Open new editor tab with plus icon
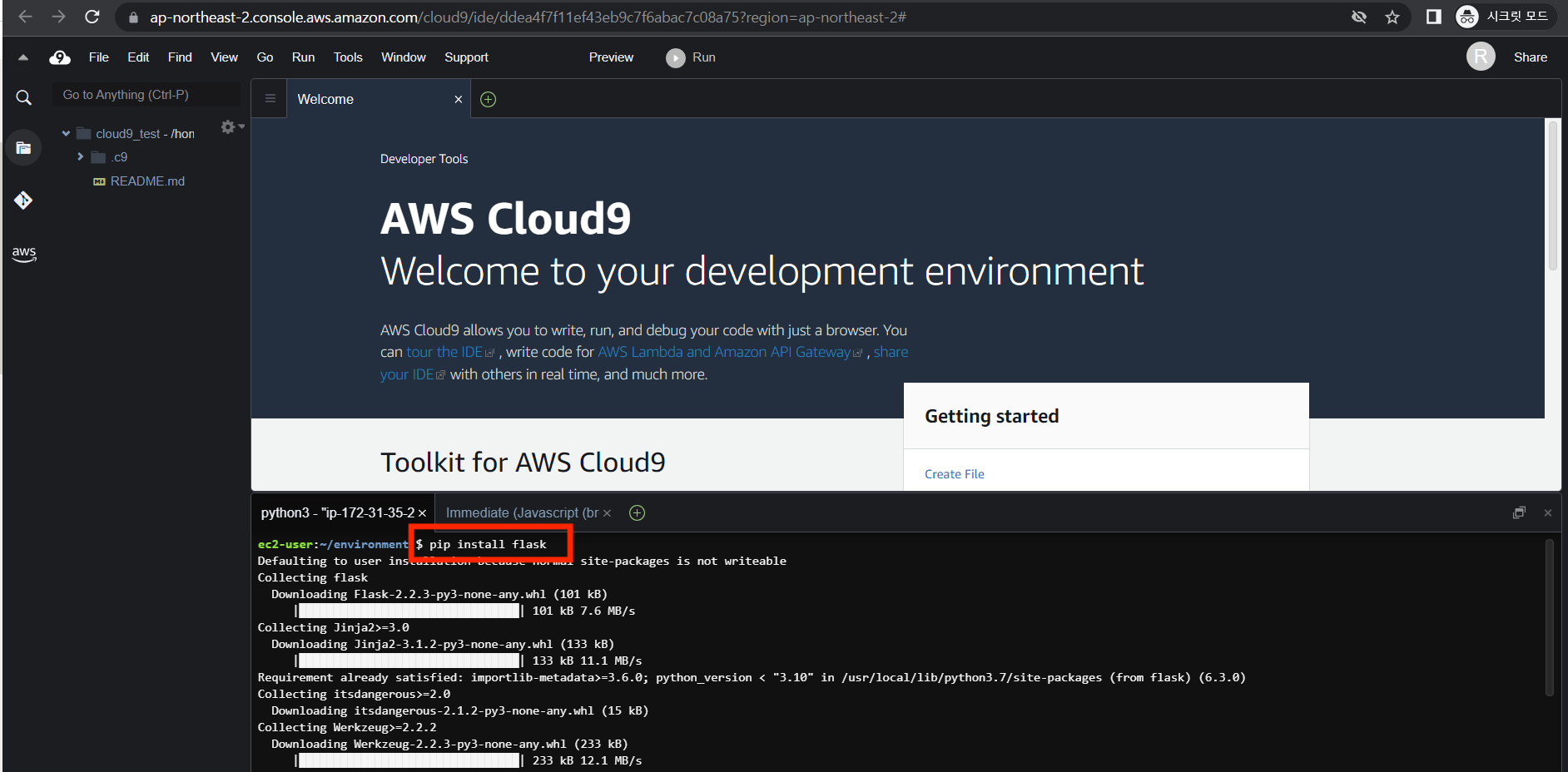The height and width of the screenshot is (772, 1568). tap(489, 100)
